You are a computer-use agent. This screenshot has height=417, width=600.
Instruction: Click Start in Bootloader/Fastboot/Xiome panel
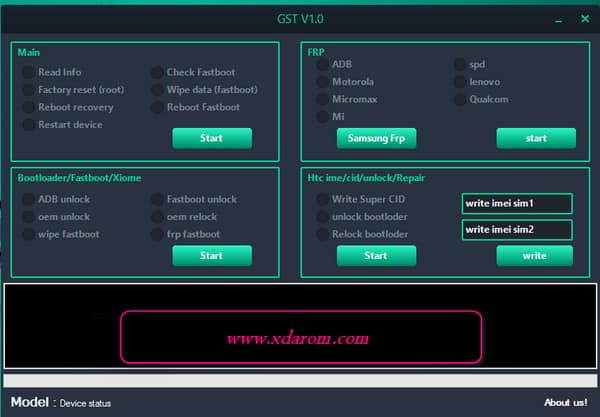click(x=211, y=256)
